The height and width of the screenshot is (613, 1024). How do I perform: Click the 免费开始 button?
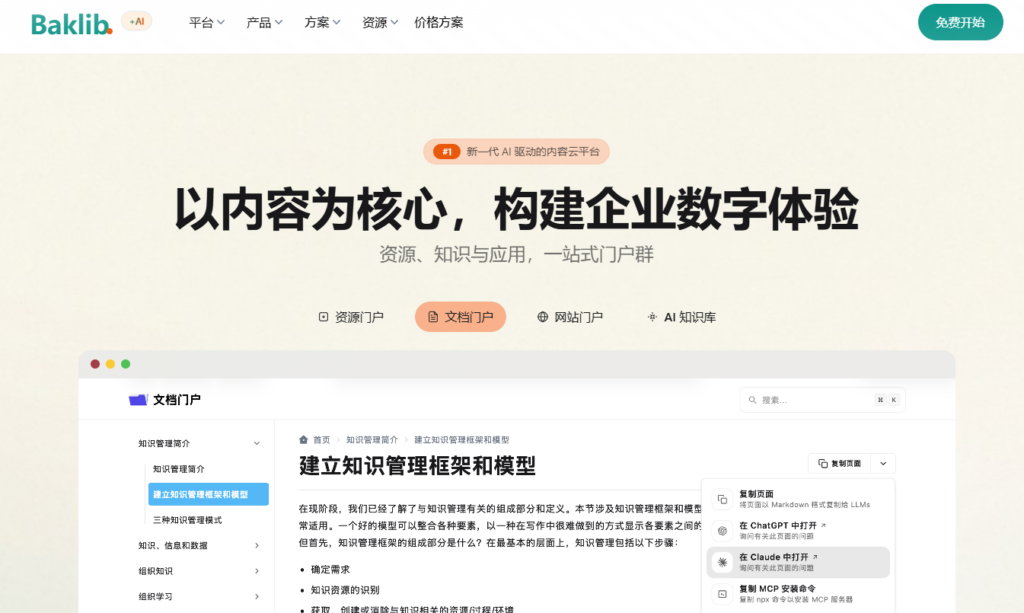tap(960, 22)
